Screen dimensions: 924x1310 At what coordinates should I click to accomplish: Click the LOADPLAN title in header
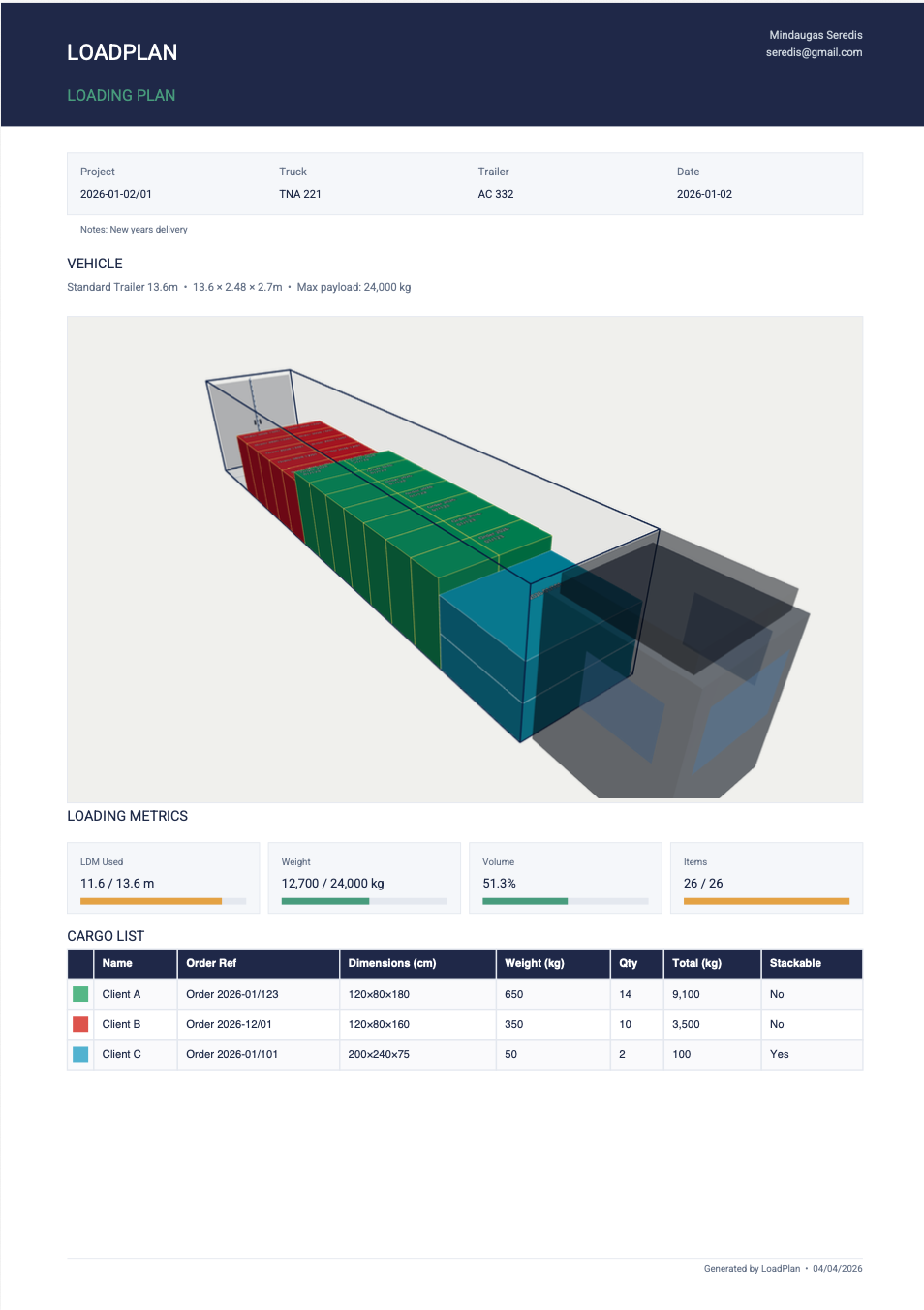point(122,53)
